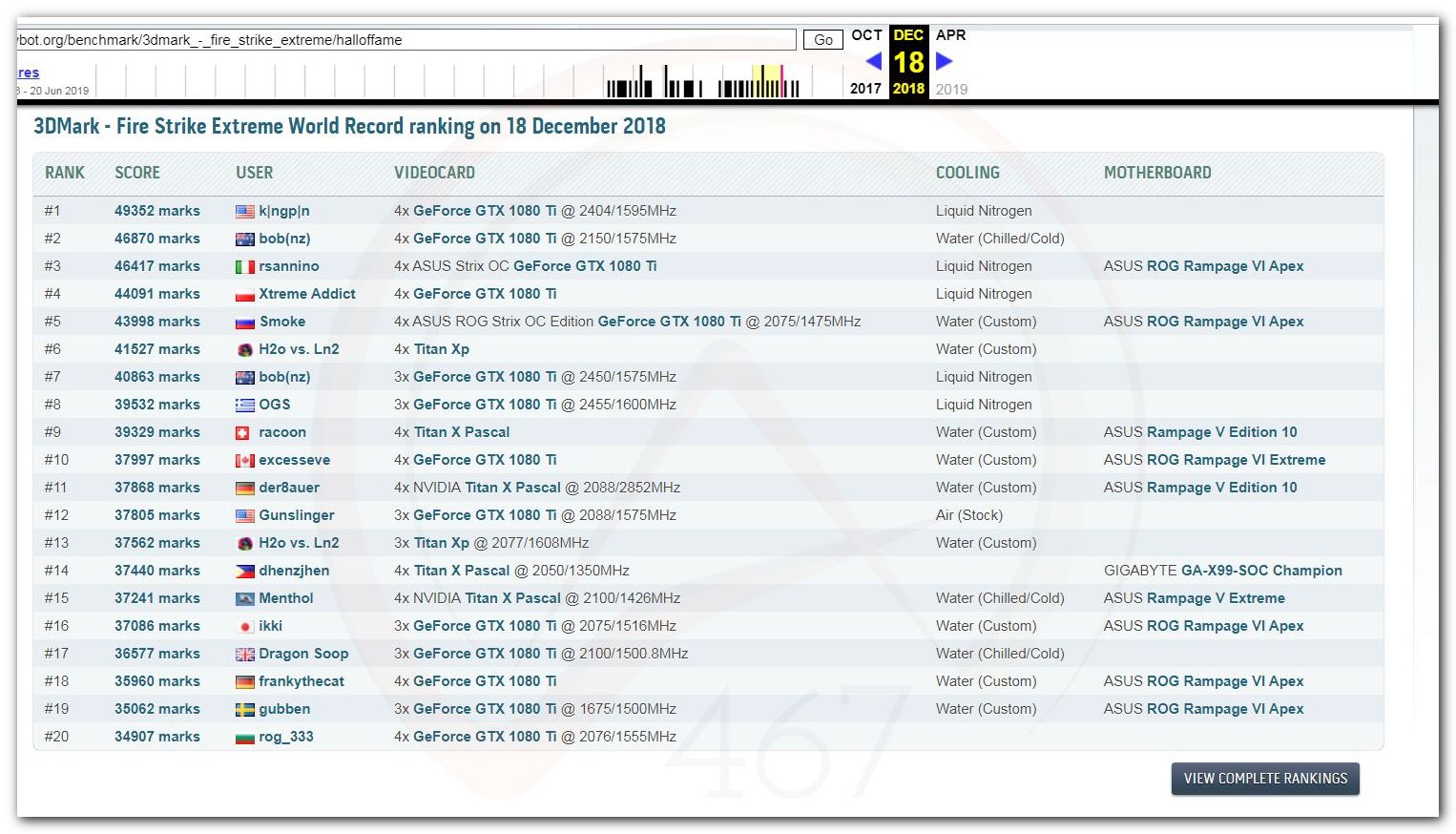Click the UK flag beside Dragon Soop
The image size is (1456, 834).
[245, 655]
